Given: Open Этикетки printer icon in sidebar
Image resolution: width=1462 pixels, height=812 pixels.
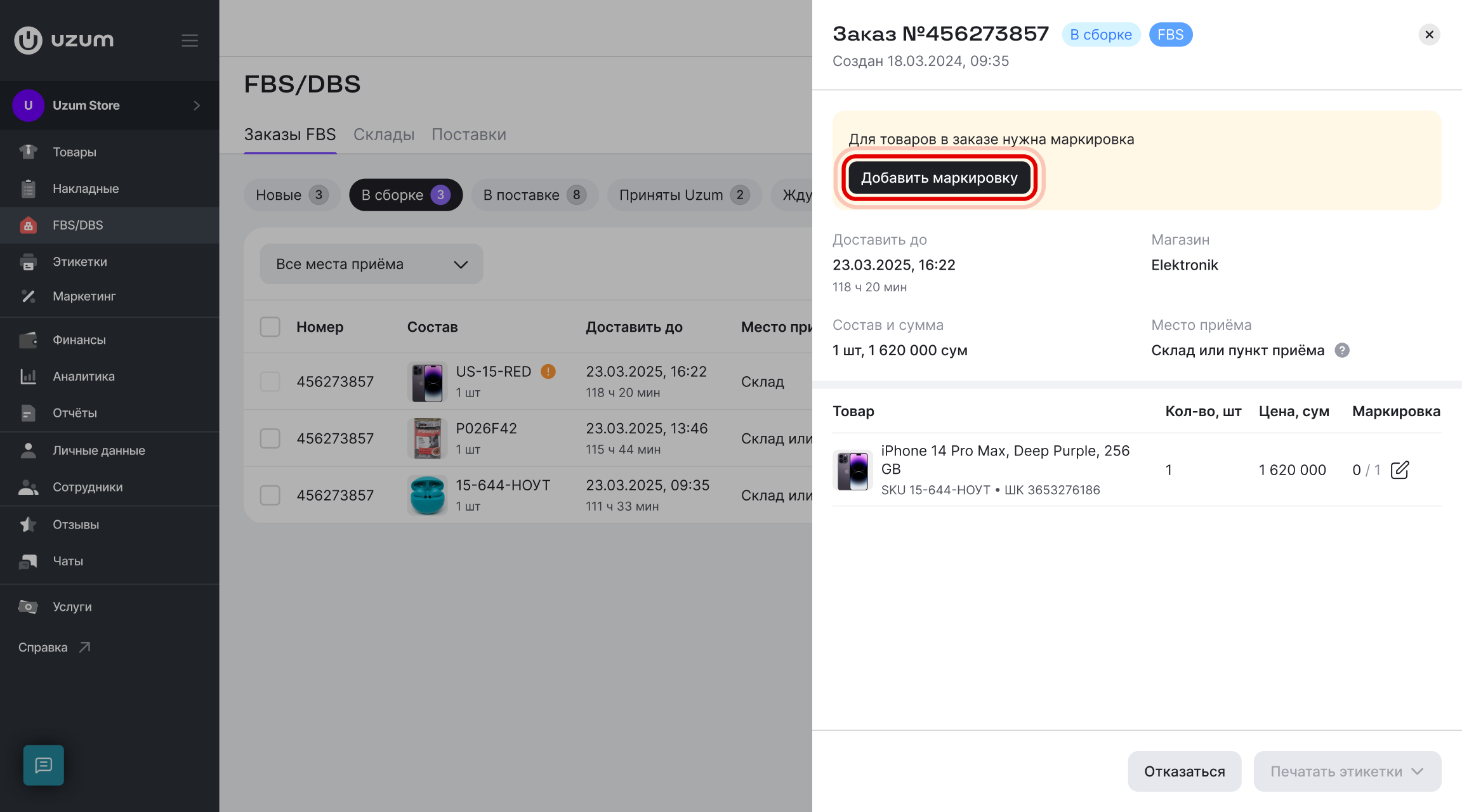Looking at the screenshot, I should point(28,262).
